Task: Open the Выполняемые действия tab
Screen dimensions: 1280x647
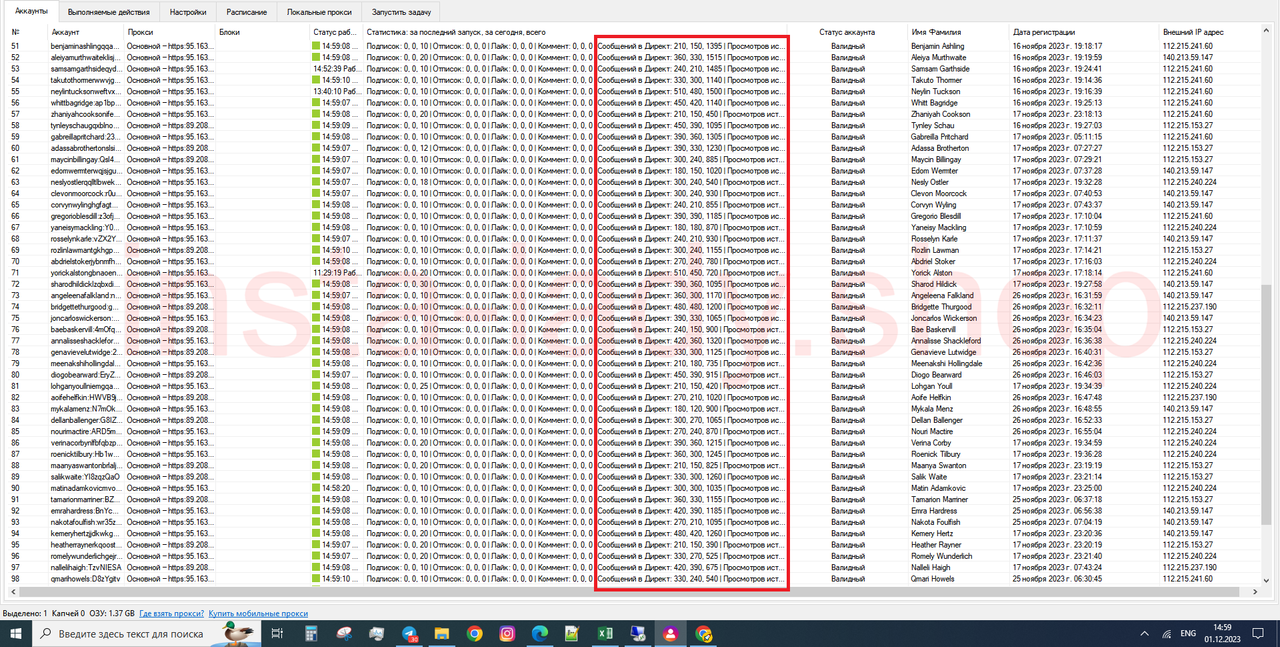Action: coord(108,12)
